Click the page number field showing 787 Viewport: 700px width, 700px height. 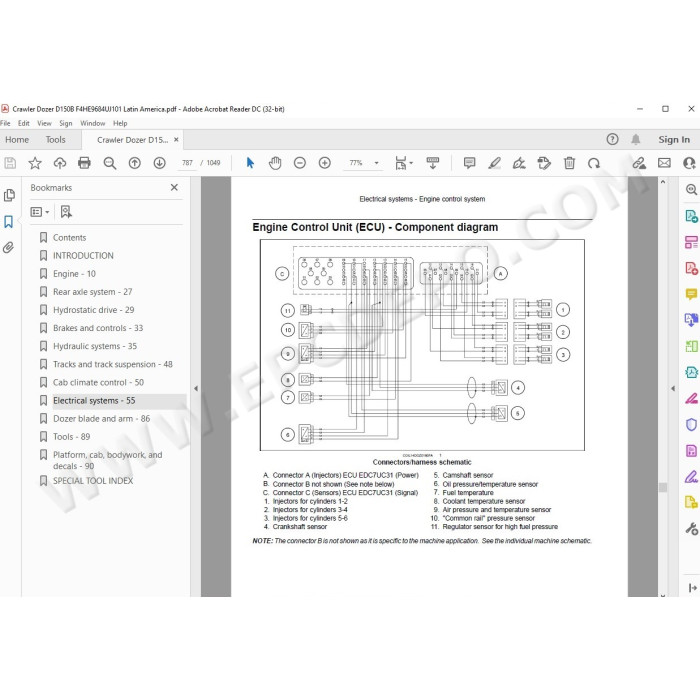click(x=188, y=163)
